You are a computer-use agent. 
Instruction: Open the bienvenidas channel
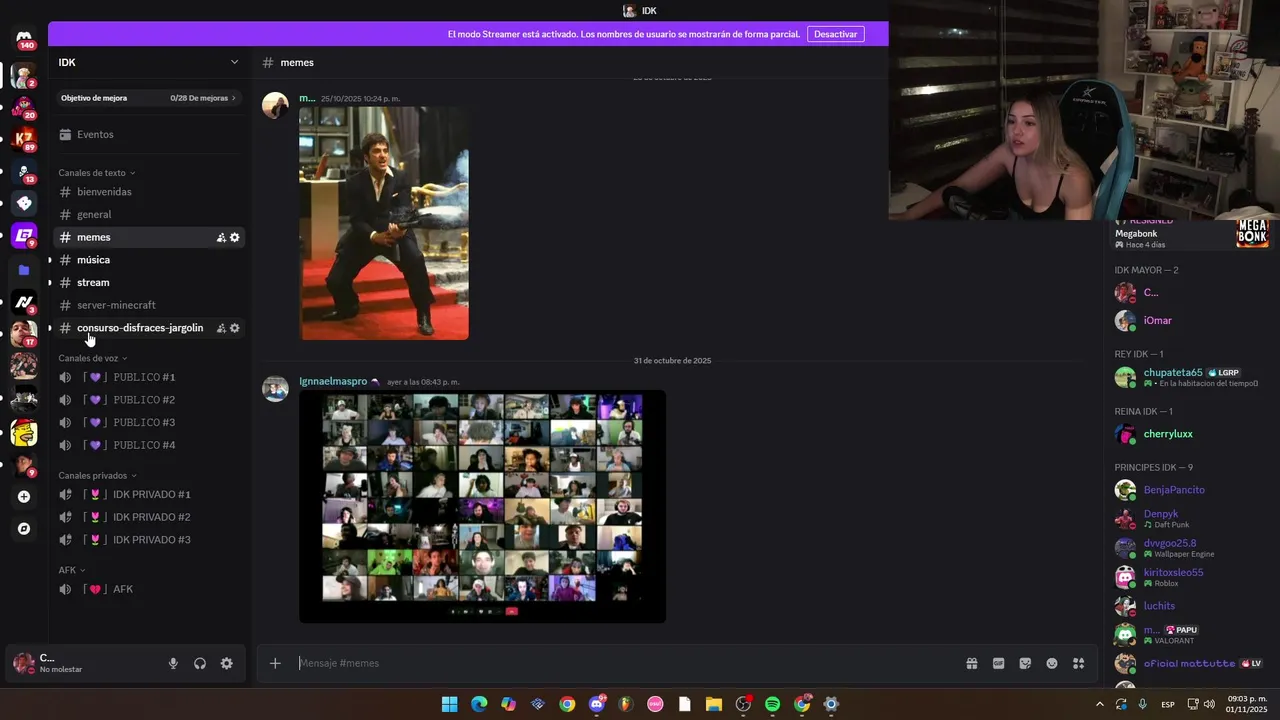[150, 192]
